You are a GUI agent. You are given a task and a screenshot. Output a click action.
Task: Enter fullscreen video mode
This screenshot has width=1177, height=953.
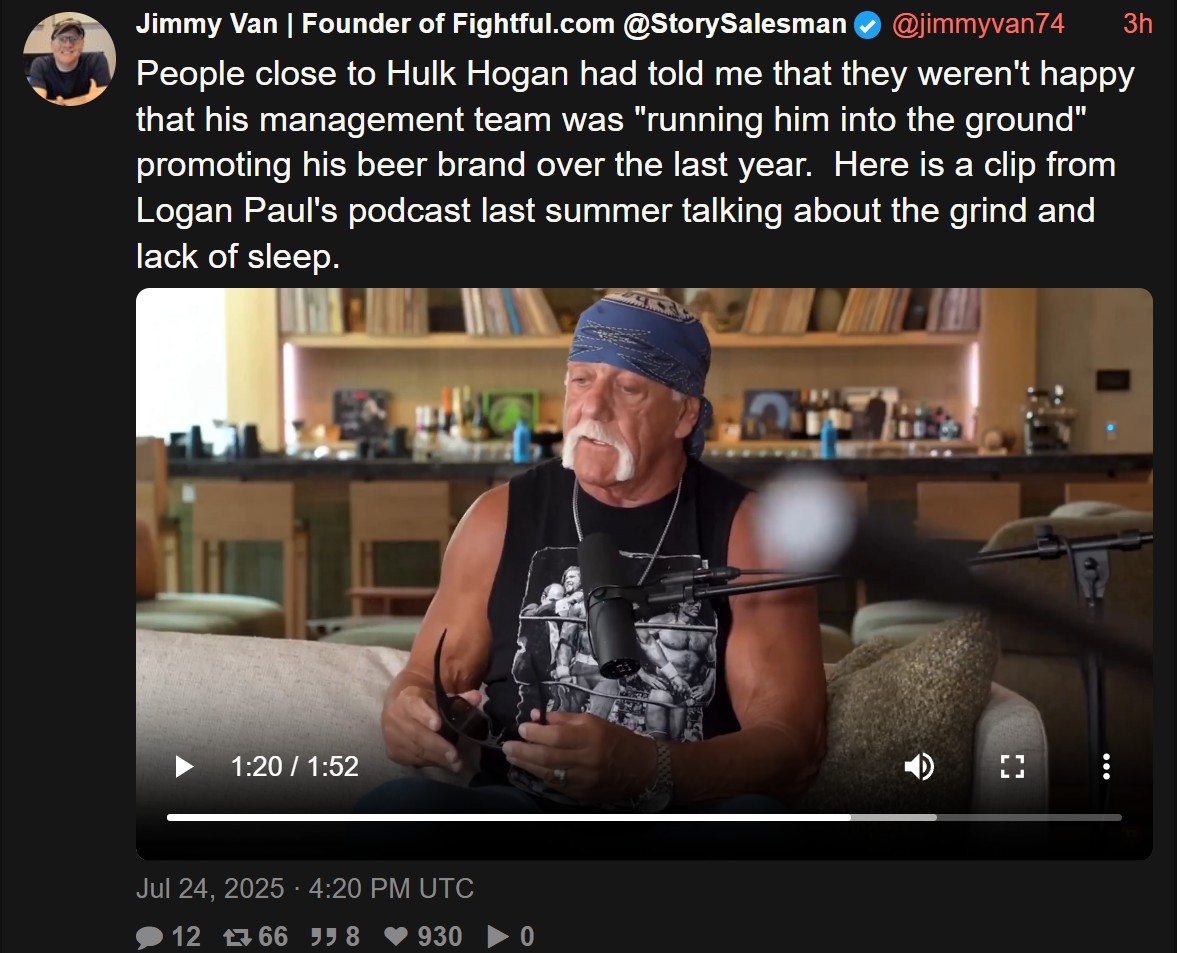click(x=1013, y=767)
